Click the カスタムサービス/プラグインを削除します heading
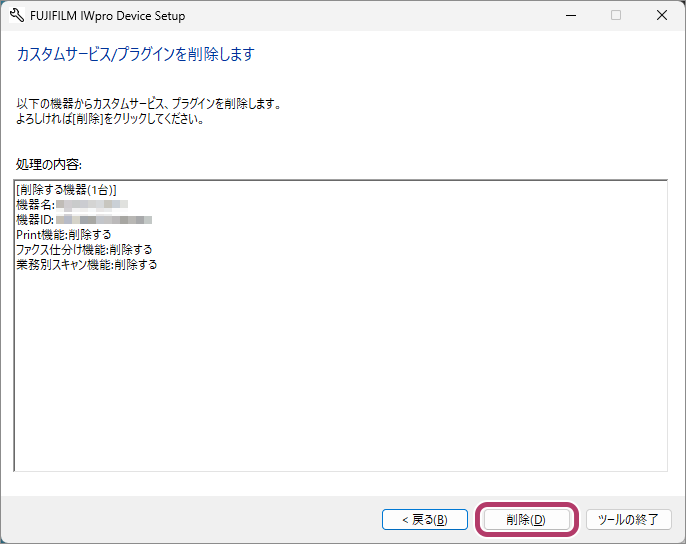 (135, 54)
